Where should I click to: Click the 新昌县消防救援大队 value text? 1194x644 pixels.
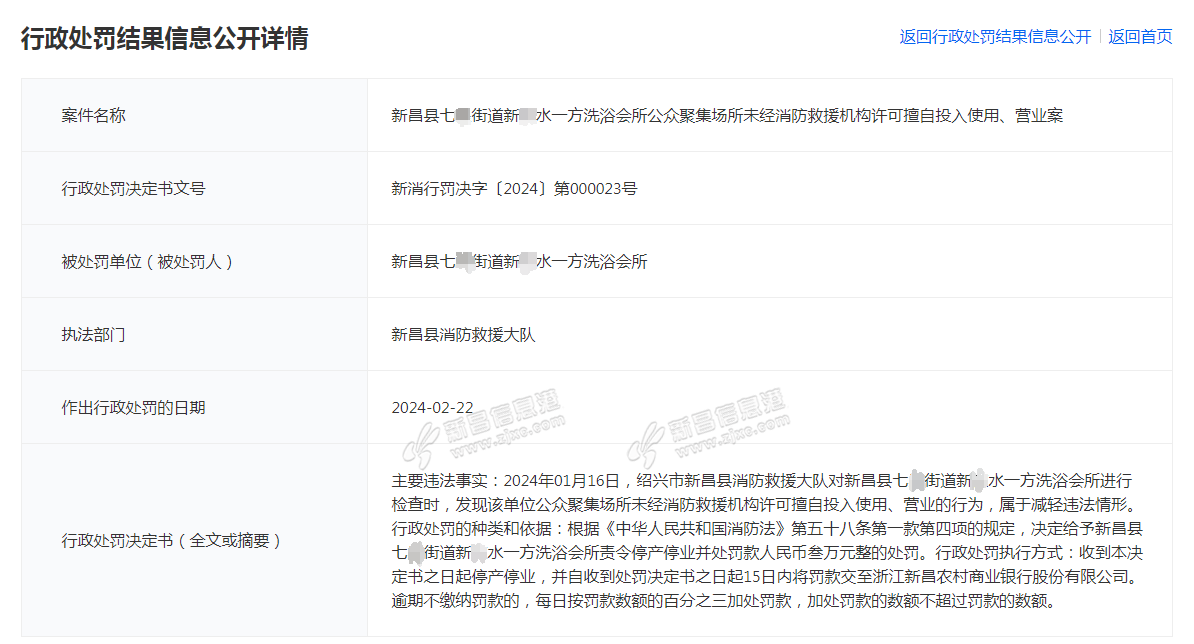463,335
